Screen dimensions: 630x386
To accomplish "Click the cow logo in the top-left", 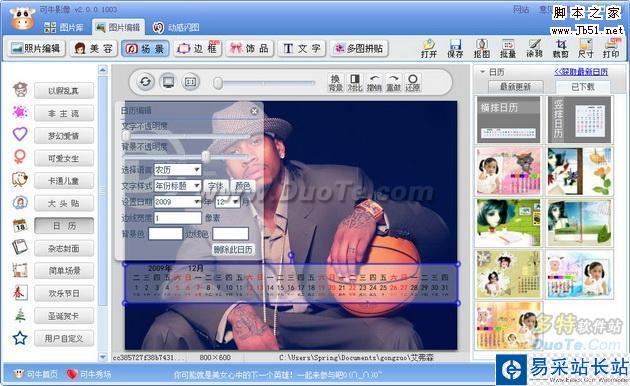I will (x=22, y=18).
